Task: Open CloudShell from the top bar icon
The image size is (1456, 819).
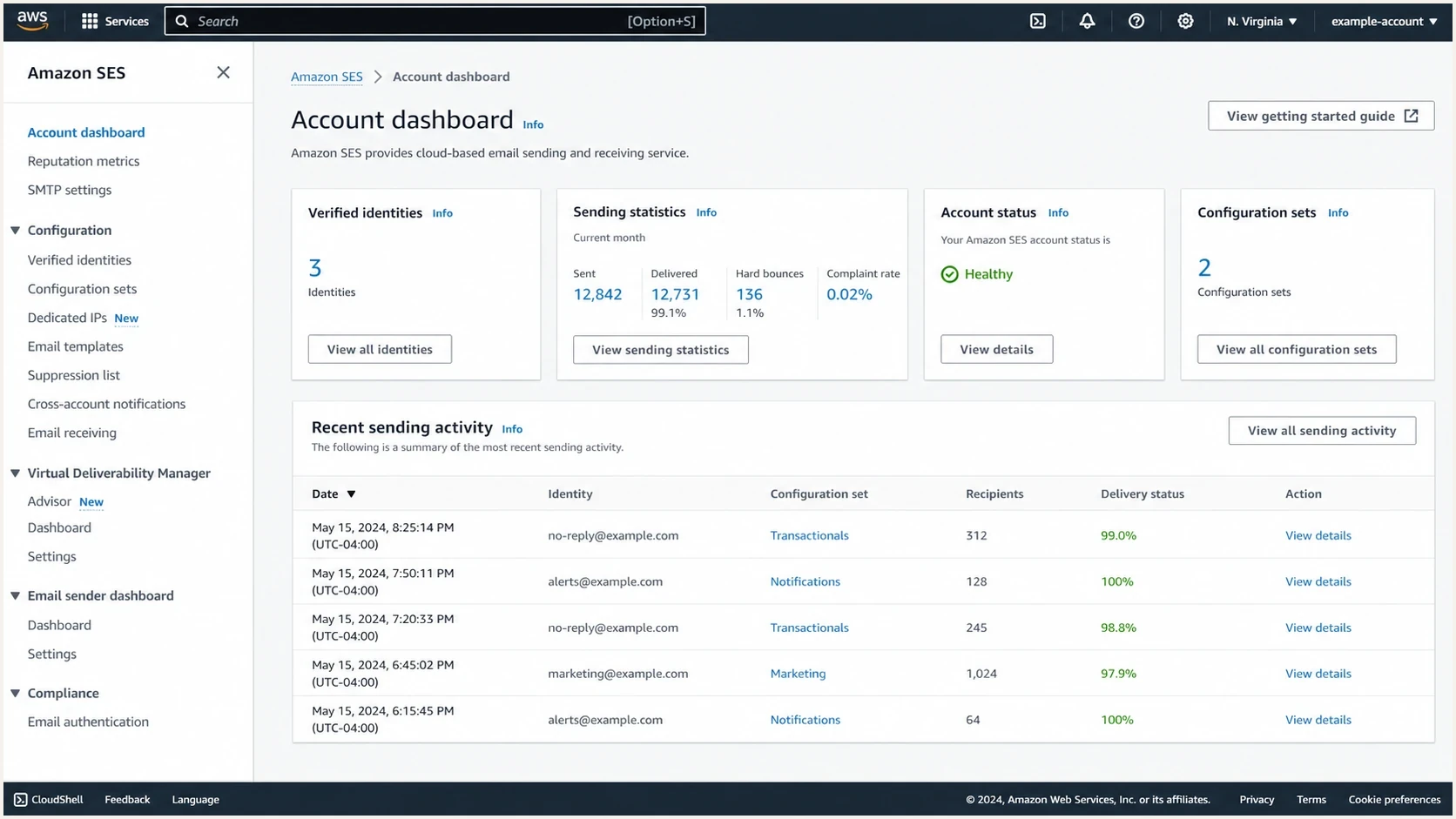Action: (x=1038, y=21)
